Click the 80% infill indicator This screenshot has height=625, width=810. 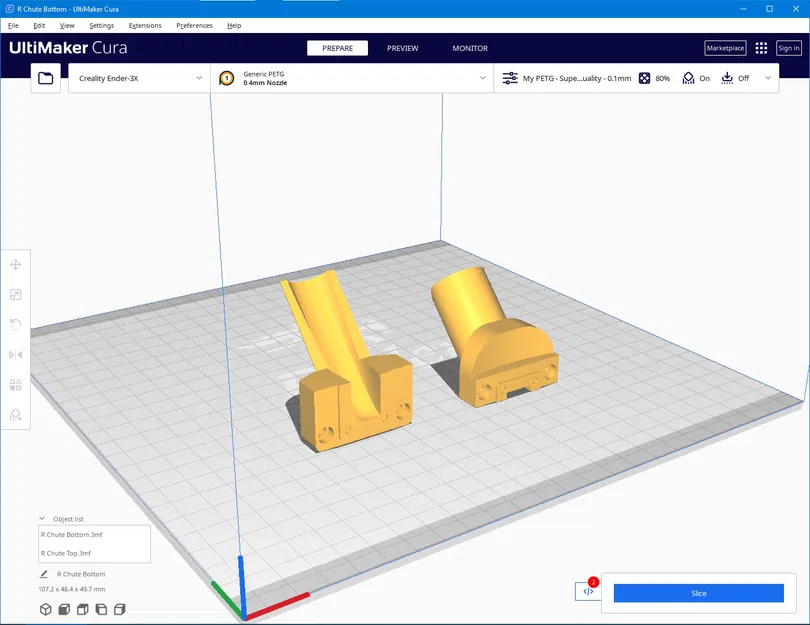[655, 79]
